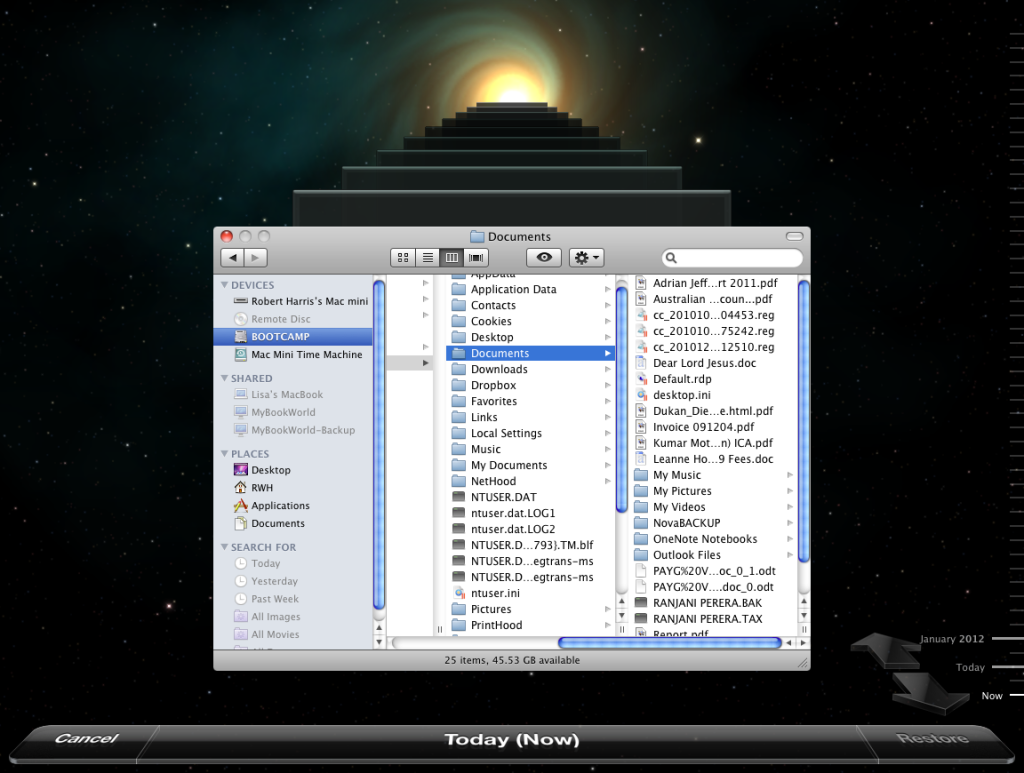Go to newer backup with forward arrow
1024x773 pixels.
[930, 694]
